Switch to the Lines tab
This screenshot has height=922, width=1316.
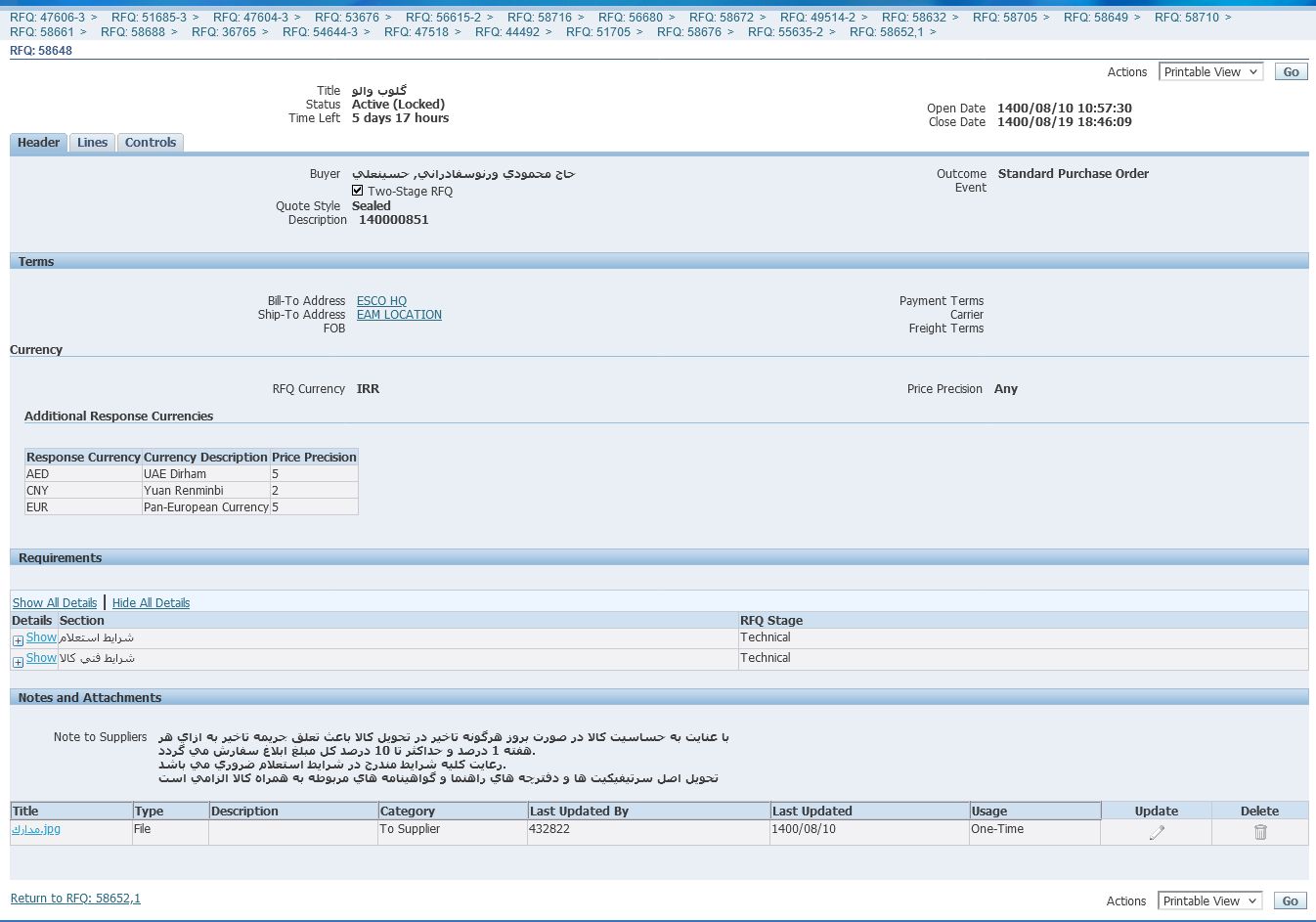(92, 143)
